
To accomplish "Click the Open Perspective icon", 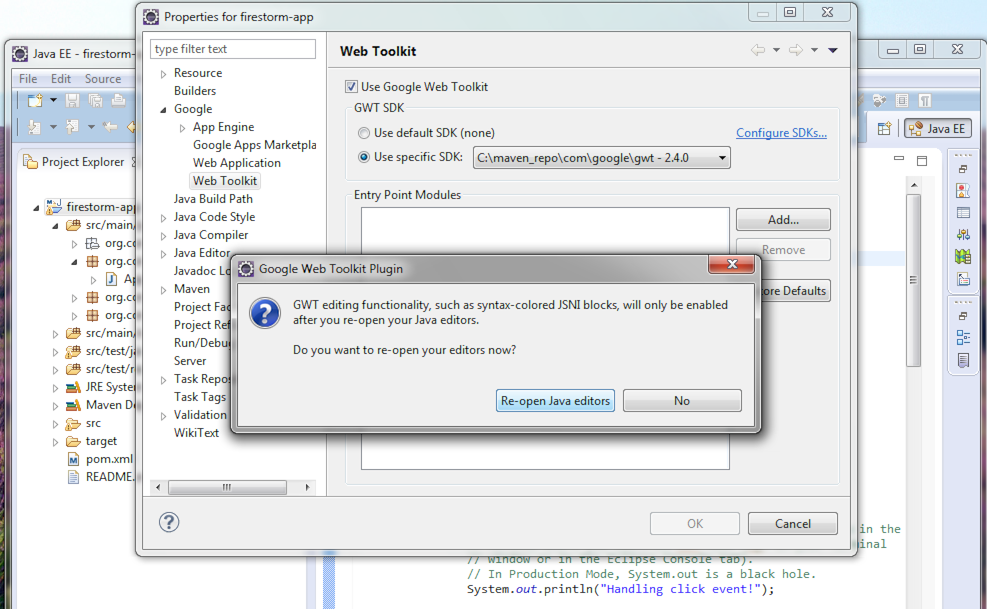I will coord(884,128).
